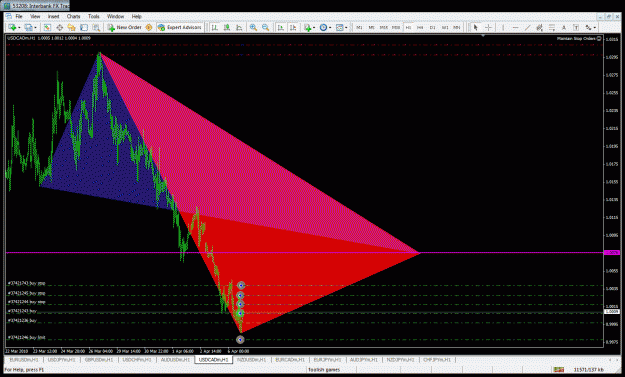Click the MetaEditor diamond icon
This screenshot has width=625, height=377.
point(149,27)
